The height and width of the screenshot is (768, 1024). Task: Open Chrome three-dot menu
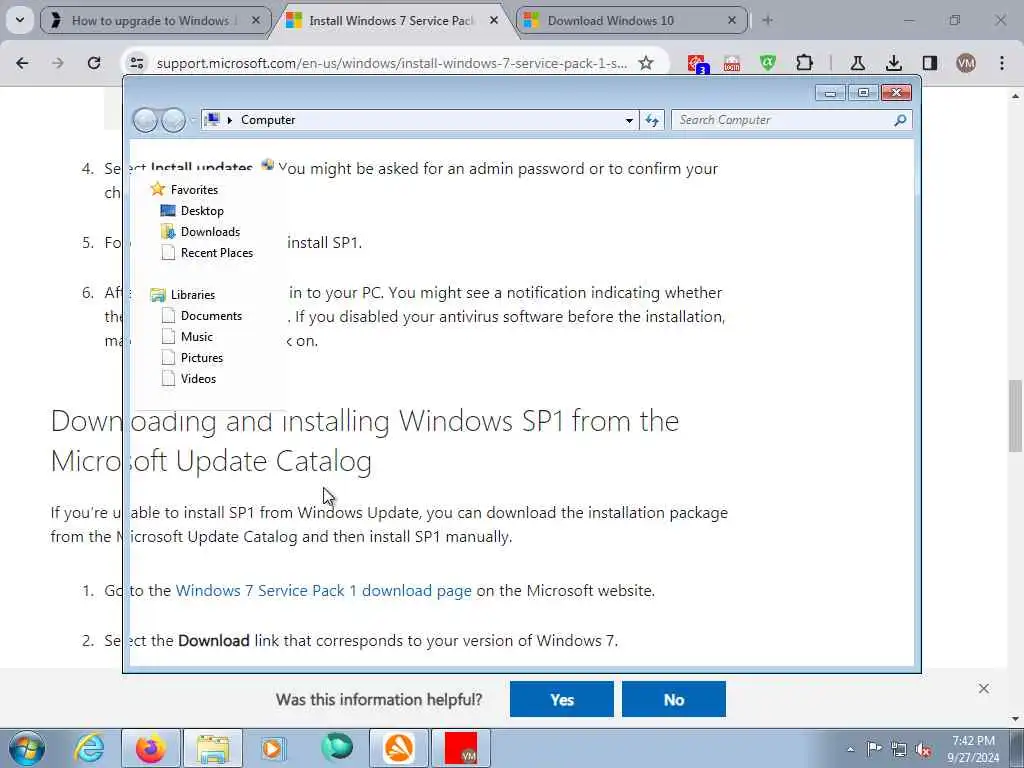pos(1002,63)
